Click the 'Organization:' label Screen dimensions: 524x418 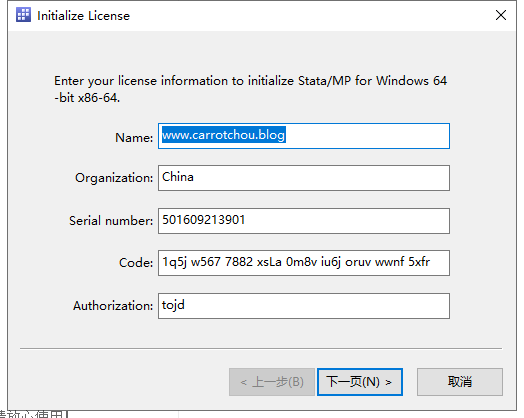tap(114, 178)
